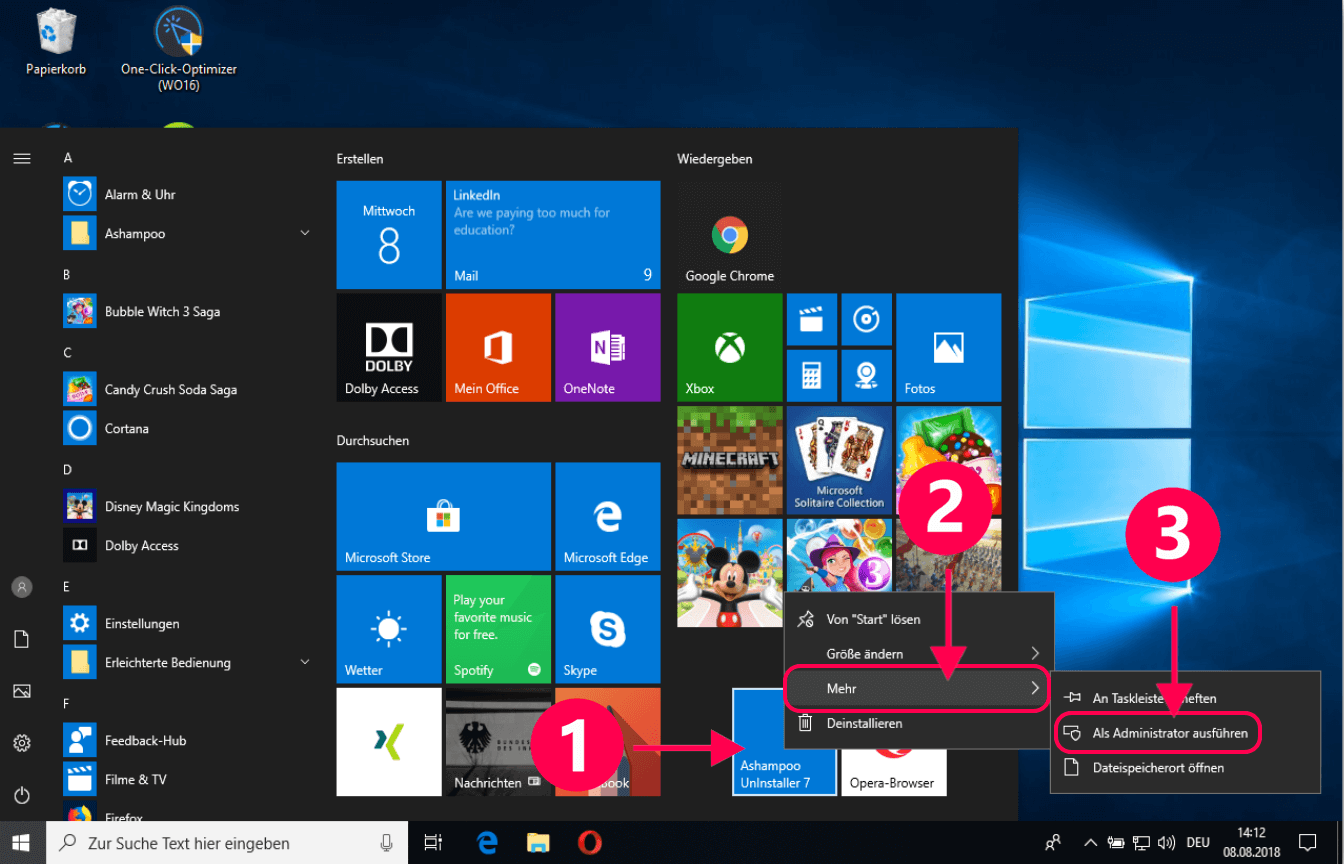1344x864 pixels.
Task: Start Cortana from the app list
Action: [188, 428]
